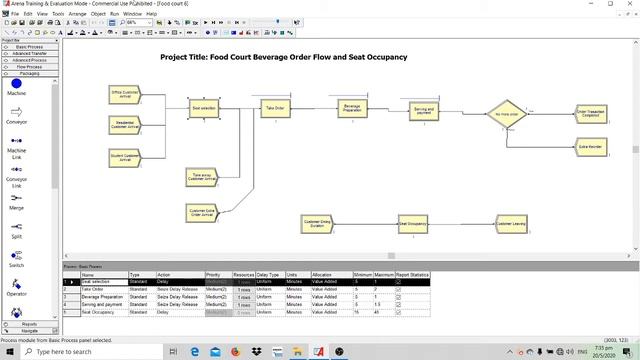This screenshot has height=360, width=640.
Task: Toggle Report Statistics for Take Order row
Action: 398,289
